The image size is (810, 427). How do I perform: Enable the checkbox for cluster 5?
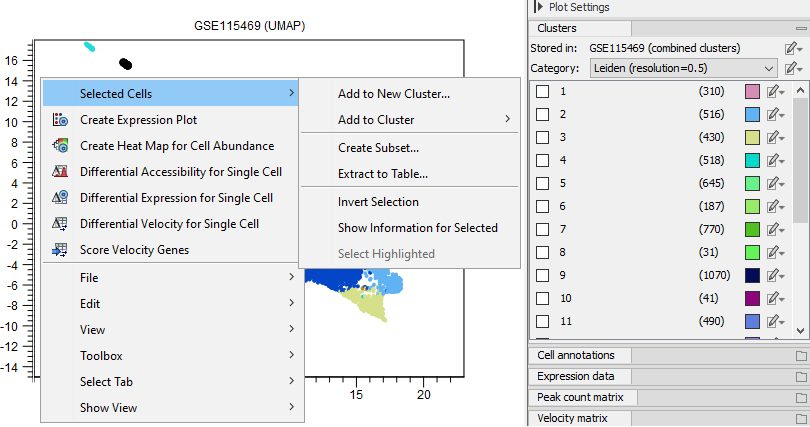point(542,184)
